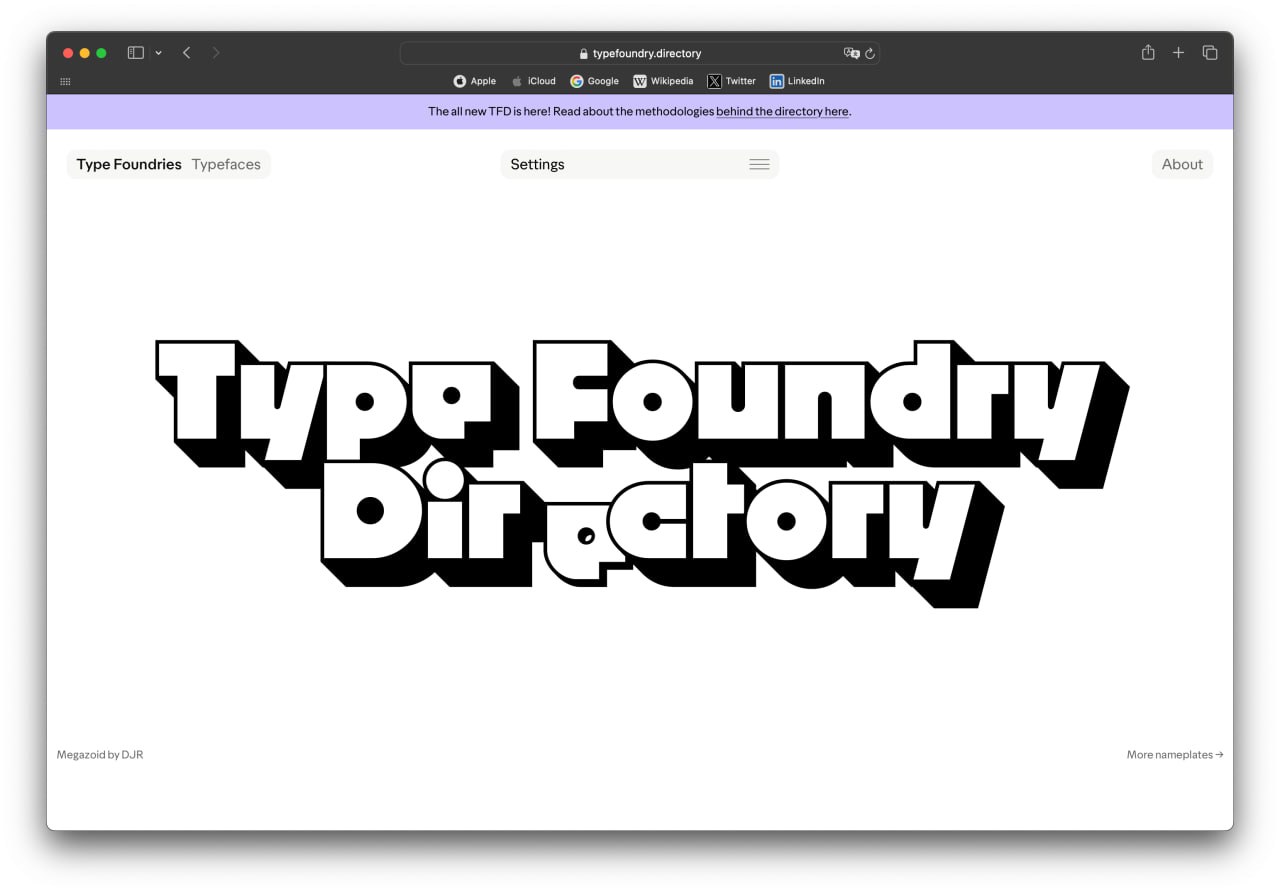1280x892 pixels.
Task: Open a new tab with plus icon
Action: coord(1178,53)
